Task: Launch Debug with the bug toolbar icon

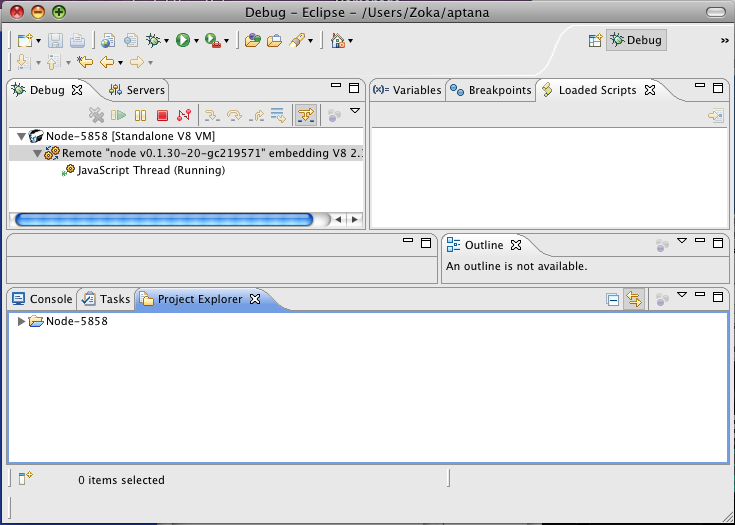Action: [153, 40]
